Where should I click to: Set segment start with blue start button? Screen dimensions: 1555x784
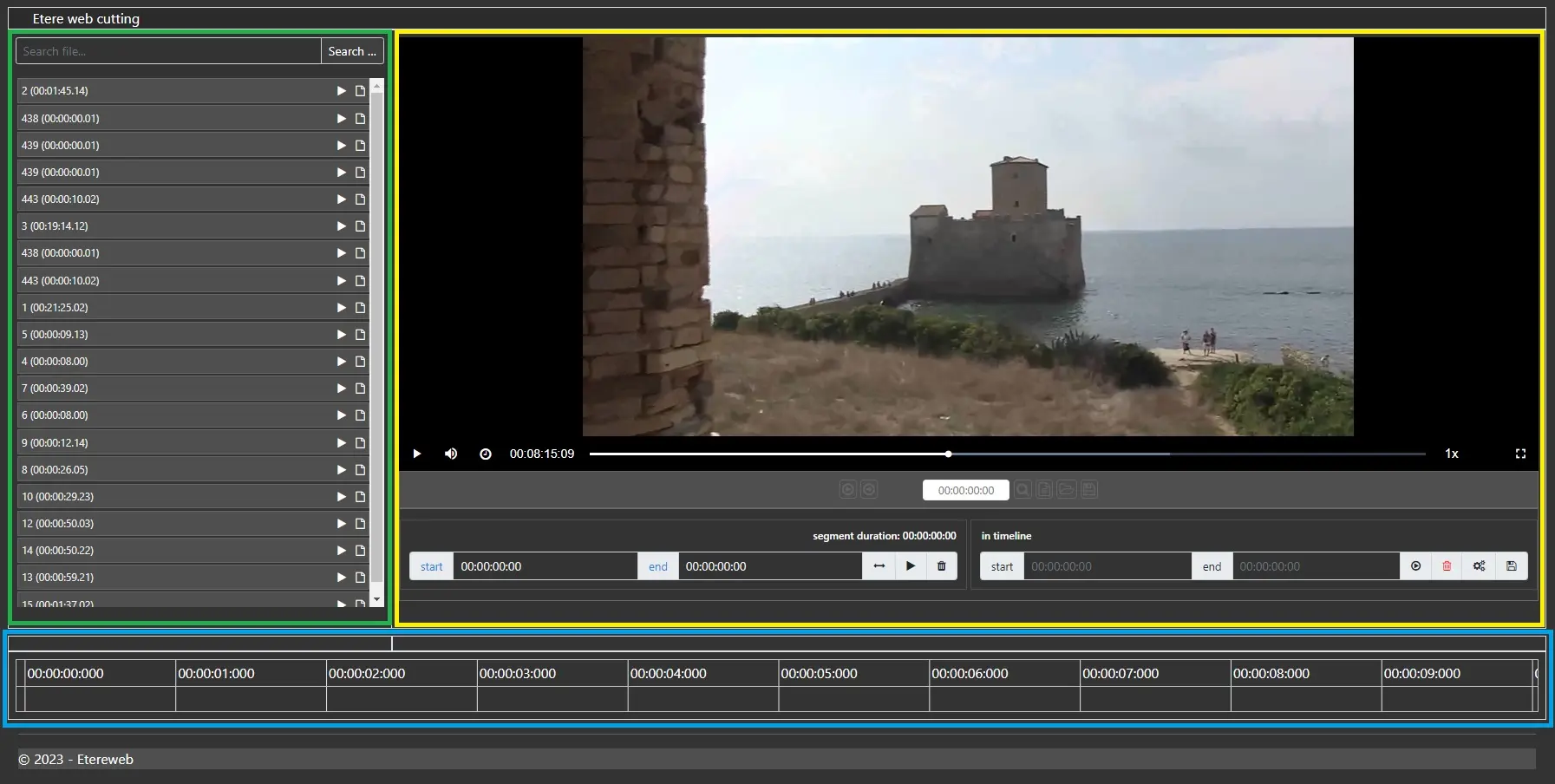(431, 566)
